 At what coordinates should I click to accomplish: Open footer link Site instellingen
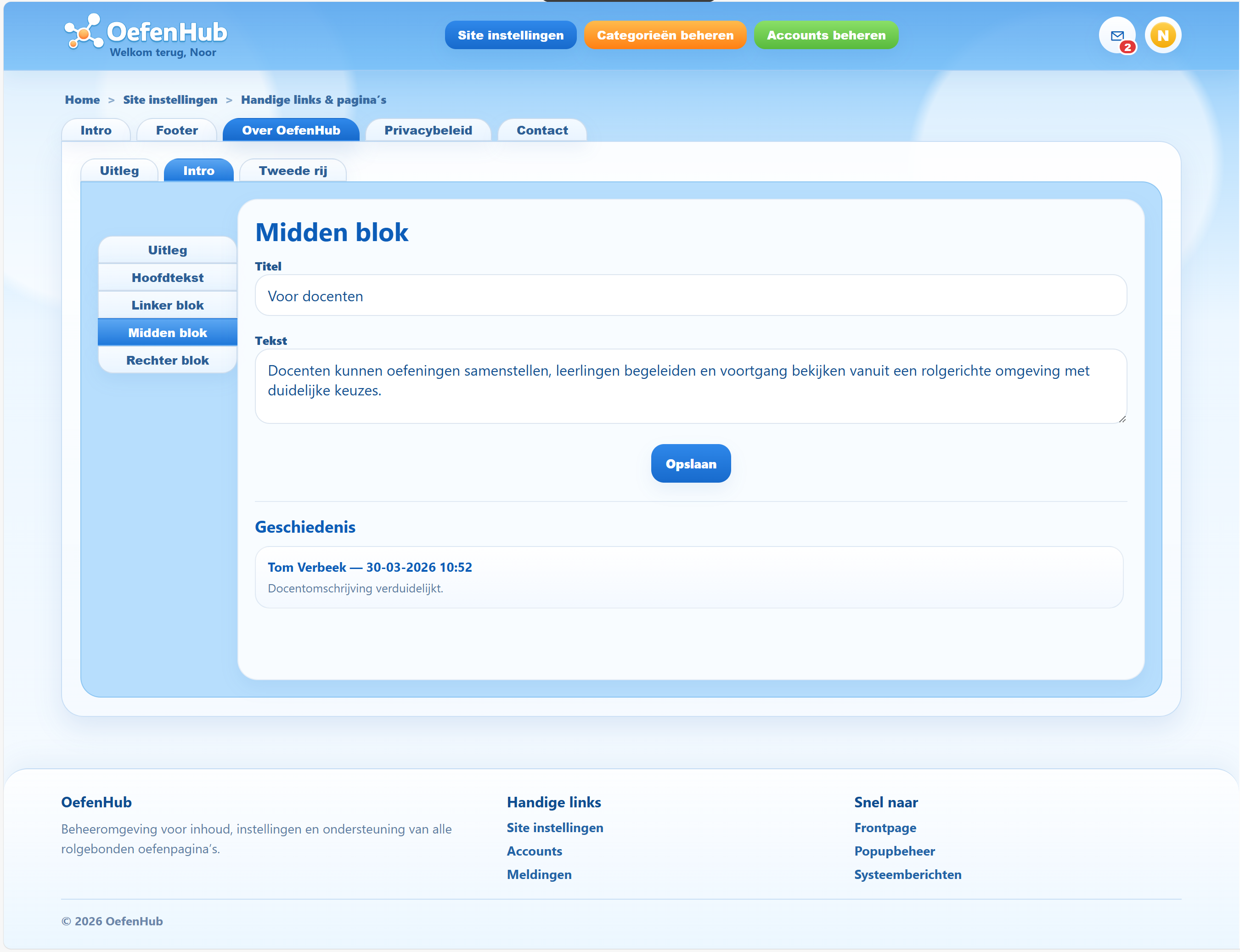coord(555,828)
